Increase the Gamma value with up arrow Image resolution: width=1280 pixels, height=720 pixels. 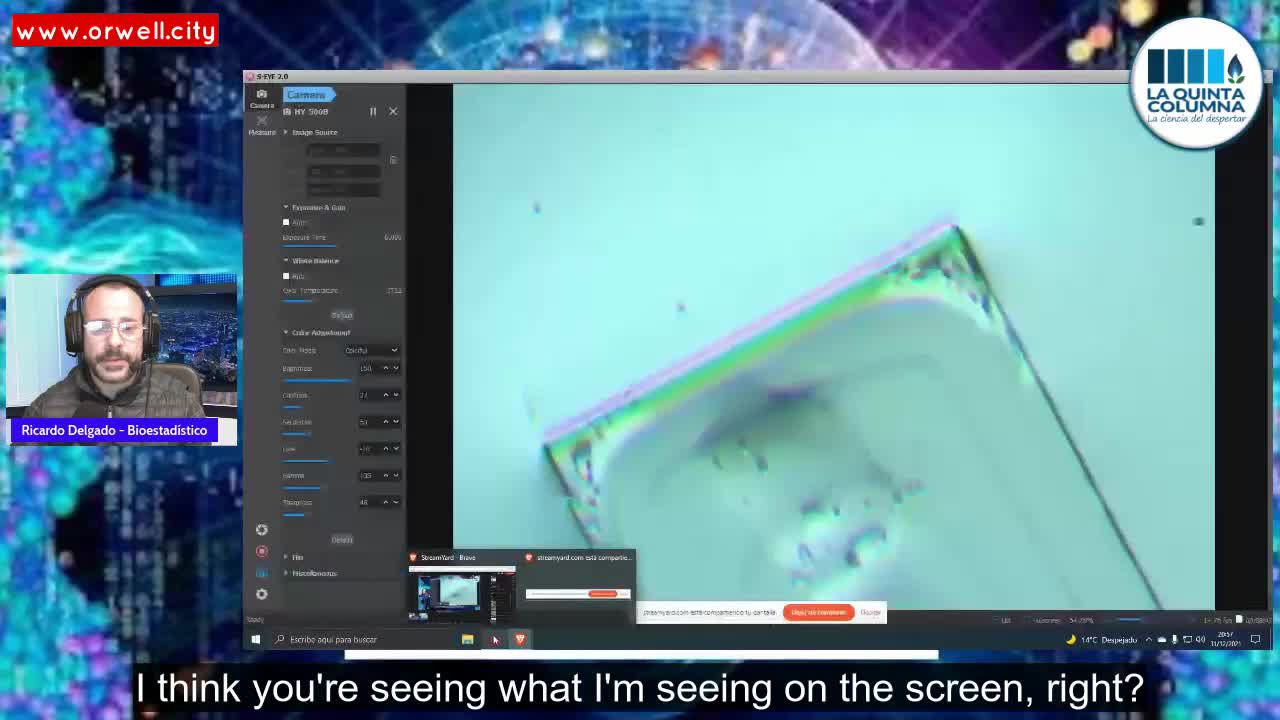[x=386, y=475]
